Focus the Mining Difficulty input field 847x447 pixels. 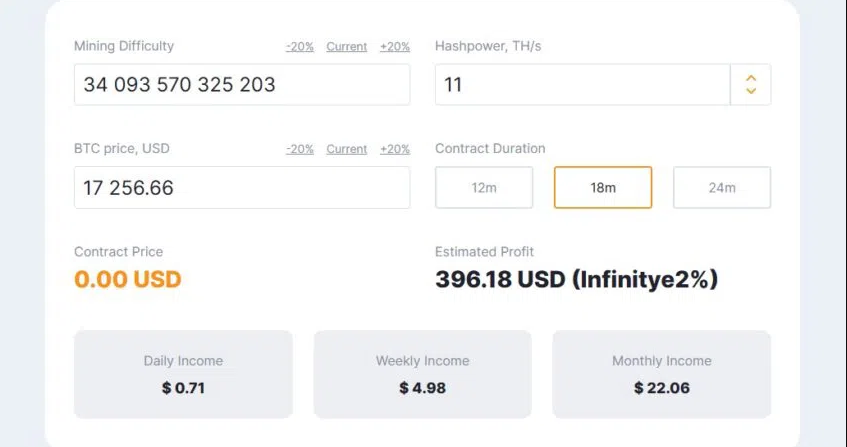coord(241,85)
